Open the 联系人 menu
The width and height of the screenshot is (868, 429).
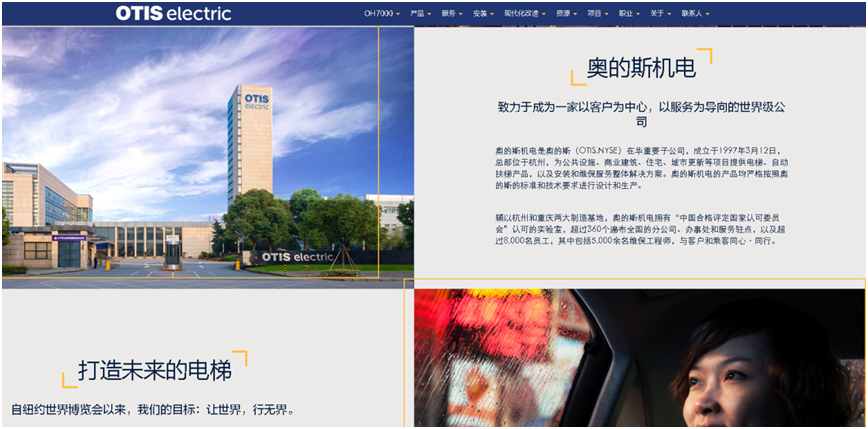coord(694,14)
